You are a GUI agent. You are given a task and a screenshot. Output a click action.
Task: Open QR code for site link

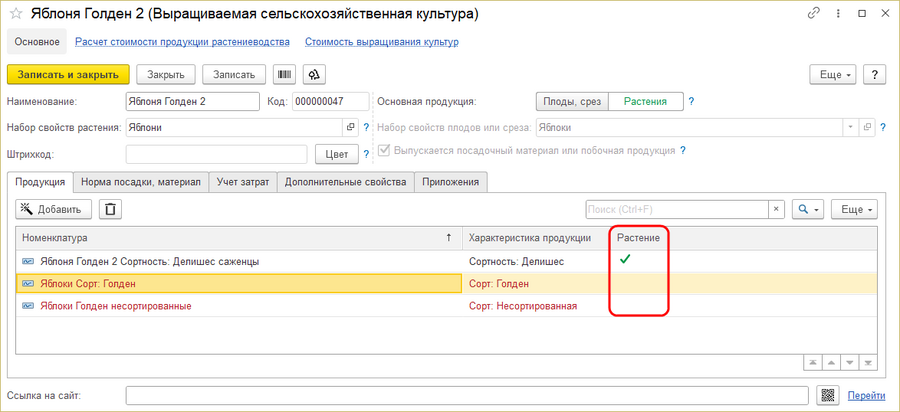(x=827, y=395)
